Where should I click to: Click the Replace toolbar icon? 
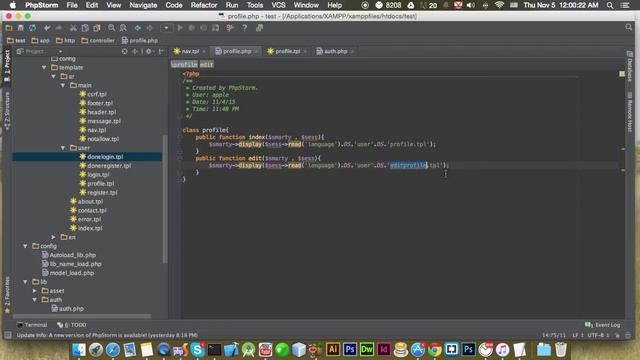click(x=123, y=28)
